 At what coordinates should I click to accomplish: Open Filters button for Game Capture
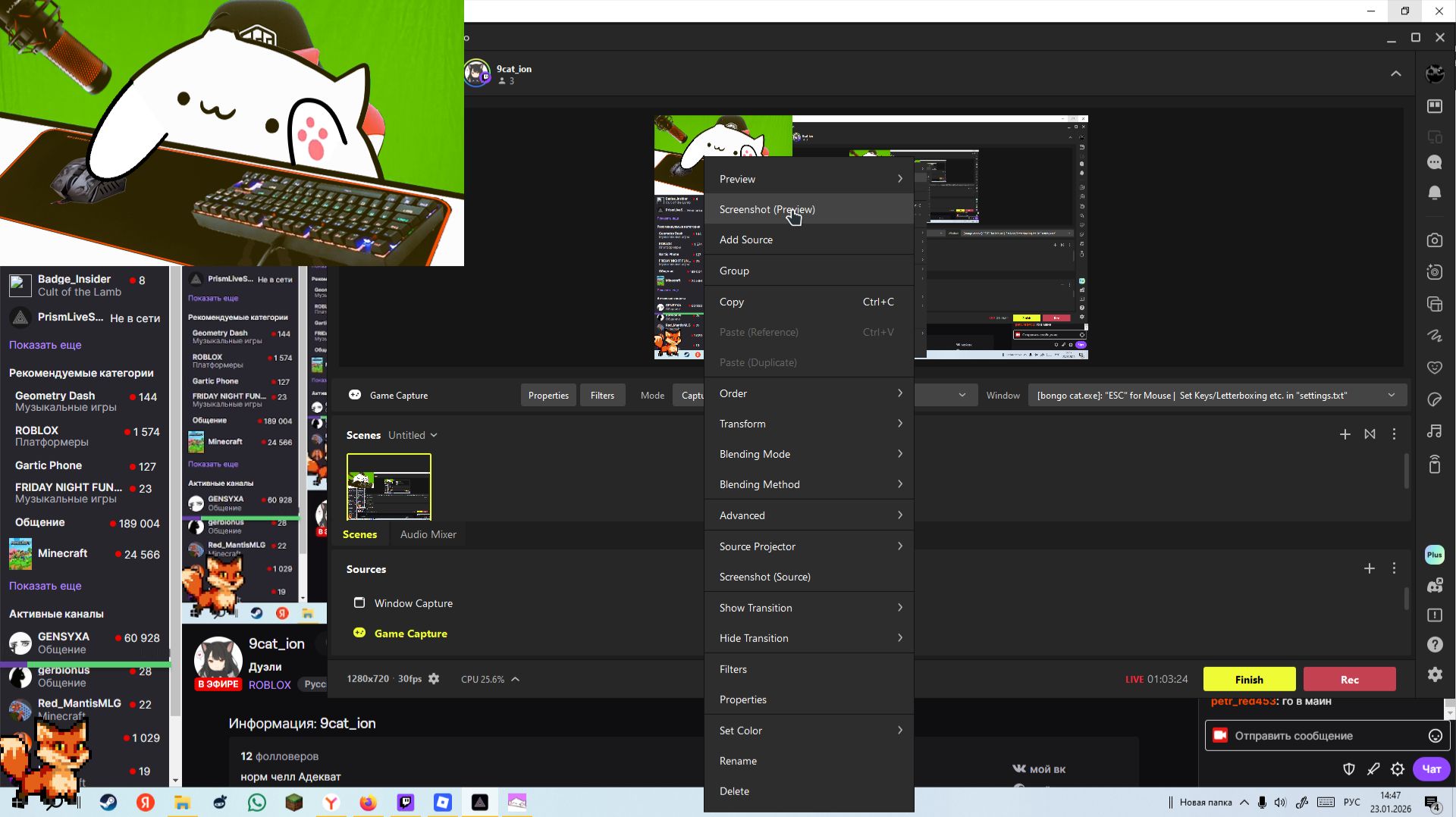coord(602,395)
